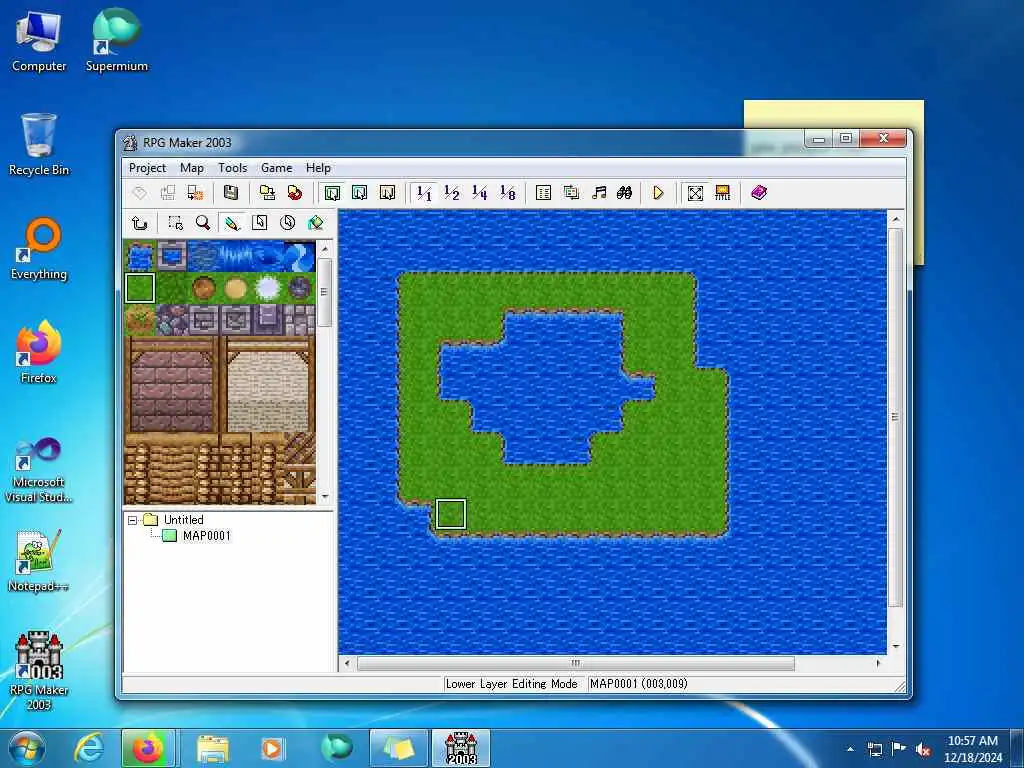1024x768 pixels.
Task: Pick the magnifying glass Zoom tool
Action: tap(203, 223)
